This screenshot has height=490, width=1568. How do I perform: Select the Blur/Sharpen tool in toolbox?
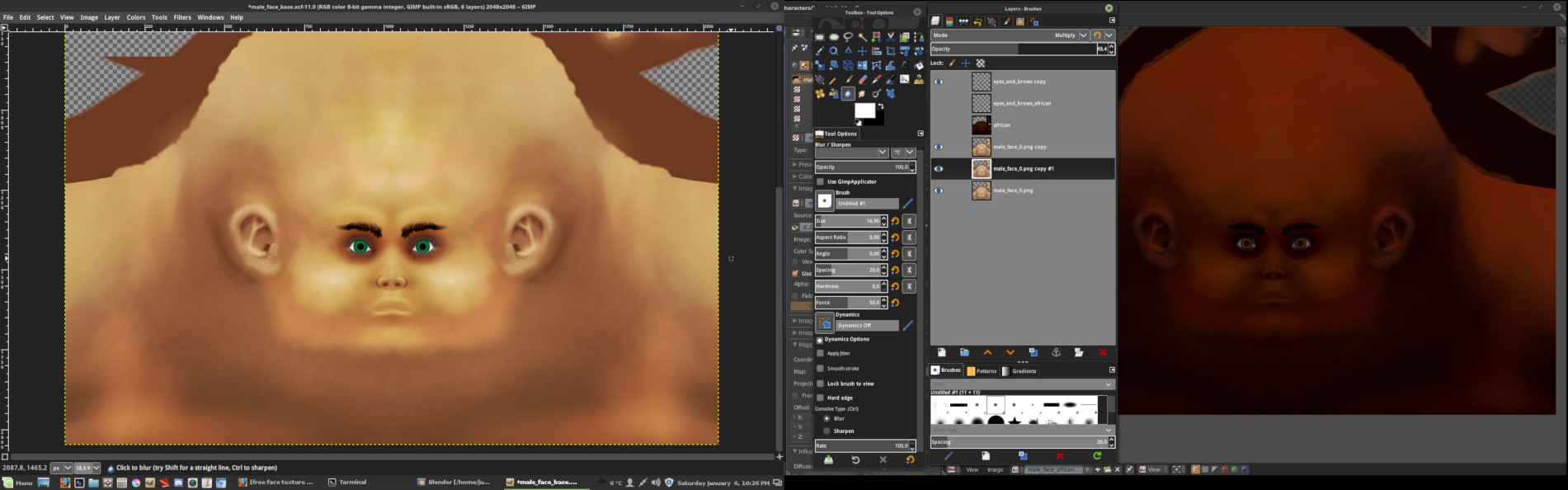[x=848, y=94]
